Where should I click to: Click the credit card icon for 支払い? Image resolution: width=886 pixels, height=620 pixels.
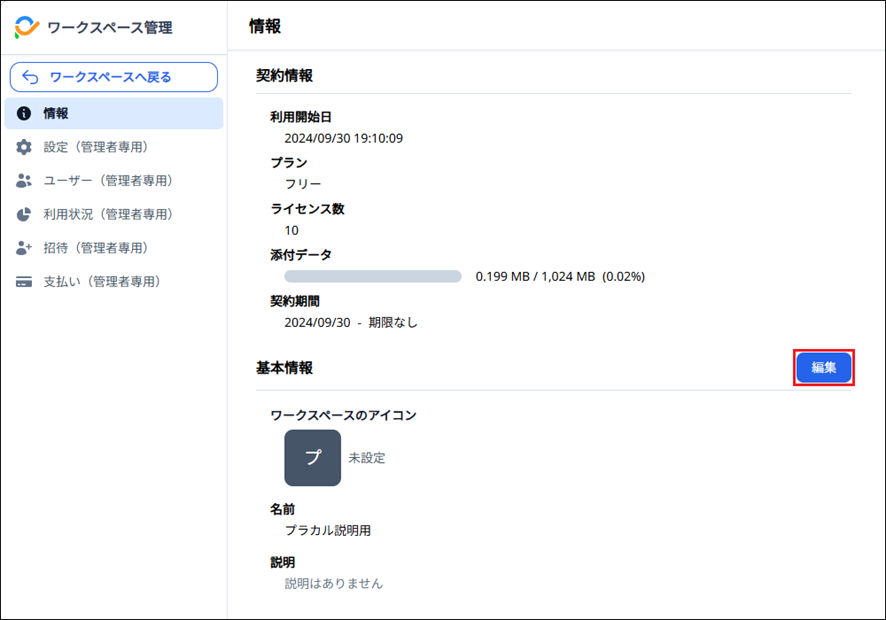(24, 282)
